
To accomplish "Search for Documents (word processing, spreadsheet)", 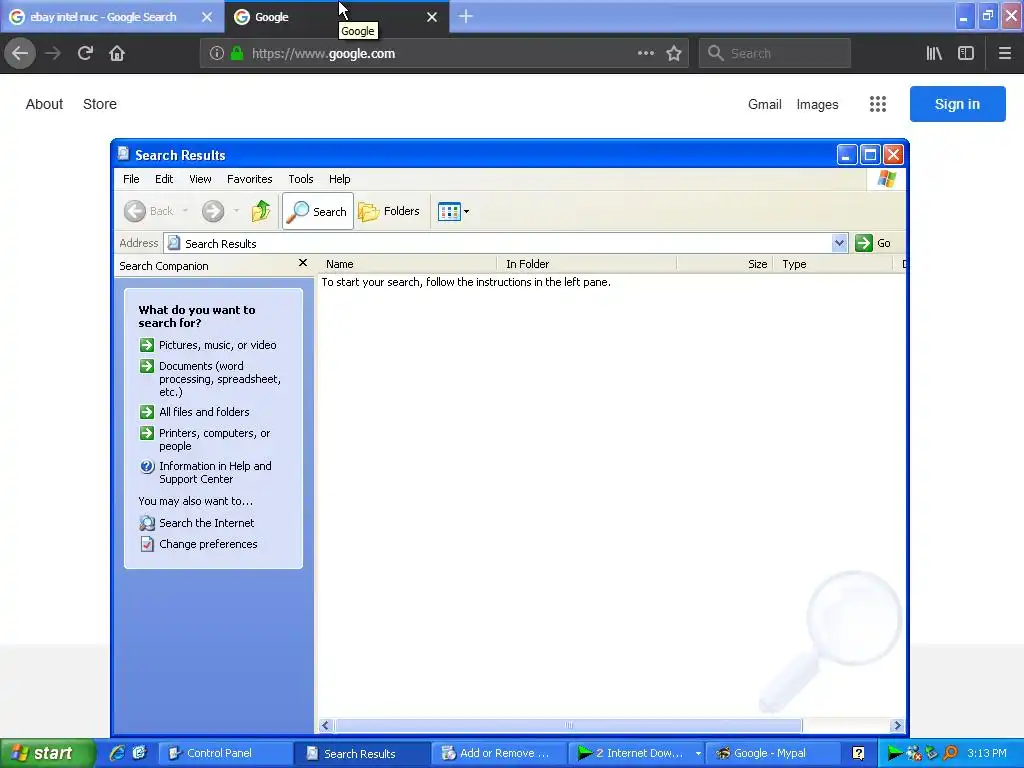I will [x=220, y=379].
